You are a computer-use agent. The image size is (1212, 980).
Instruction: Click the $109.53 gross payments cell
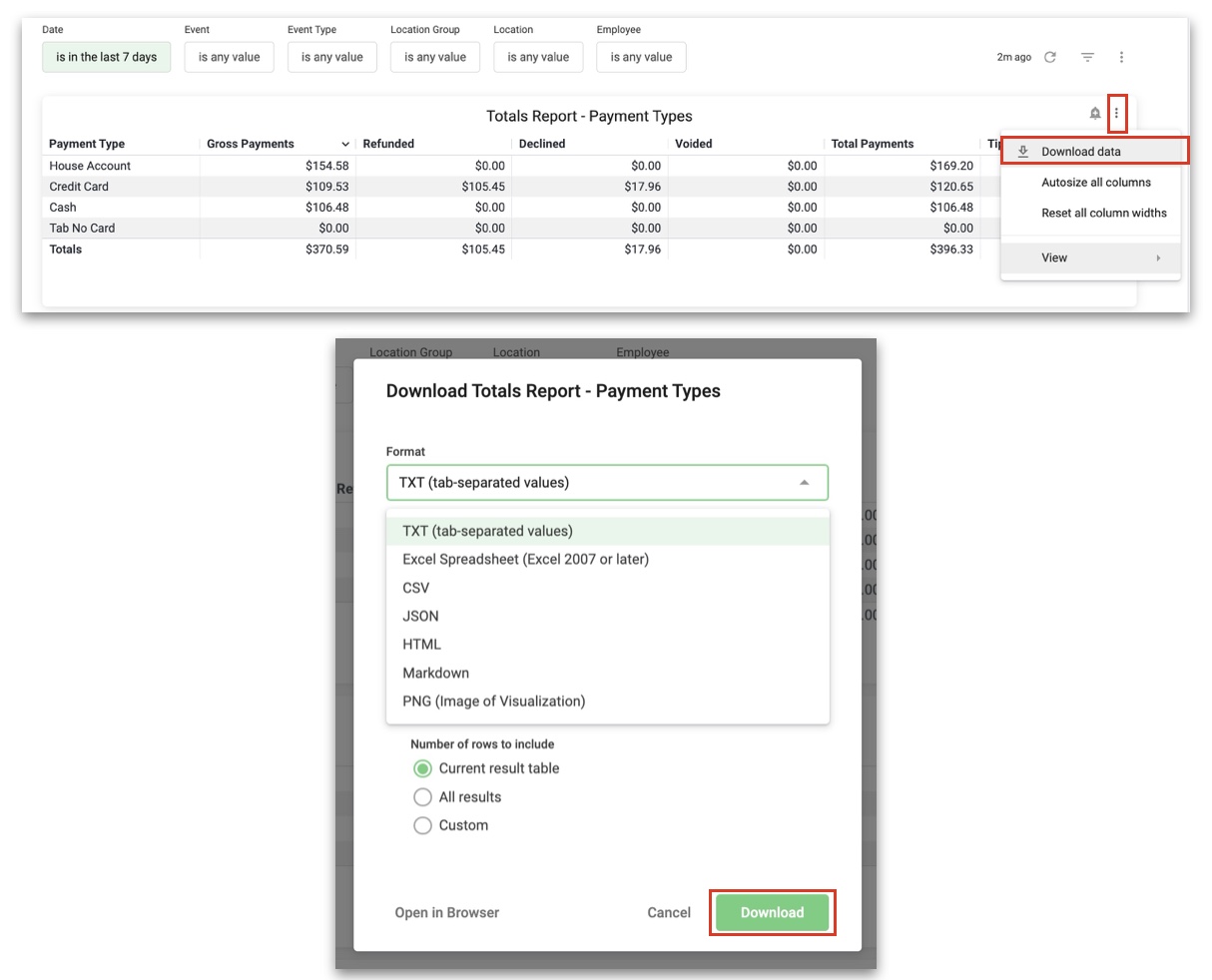(x=327, y=187)
